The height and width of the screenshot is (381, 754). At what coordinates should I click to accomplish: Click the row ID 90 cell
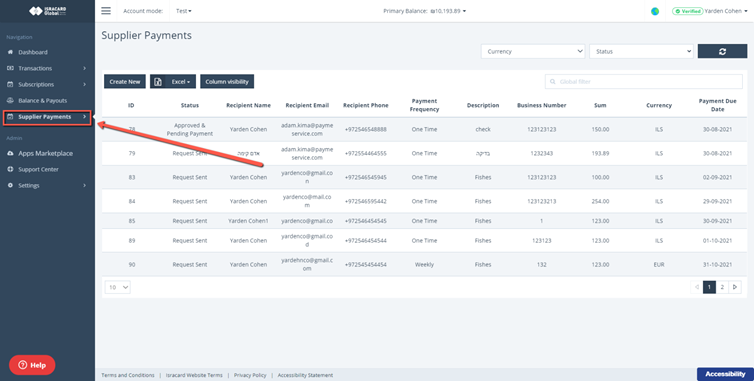(x=131, y=265)
